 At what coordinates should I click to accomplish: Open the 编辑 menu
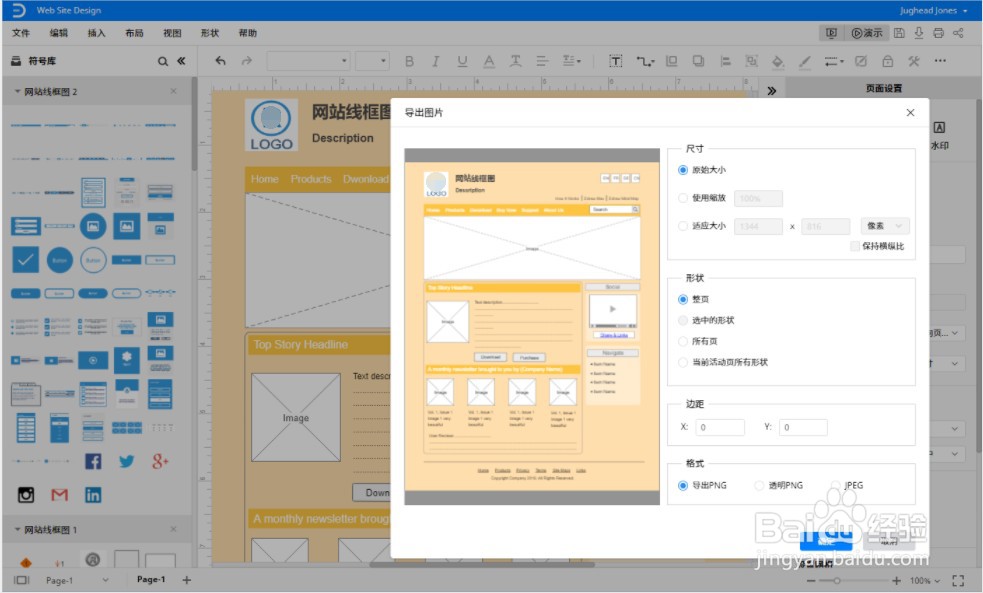click(x=58, y=33)
